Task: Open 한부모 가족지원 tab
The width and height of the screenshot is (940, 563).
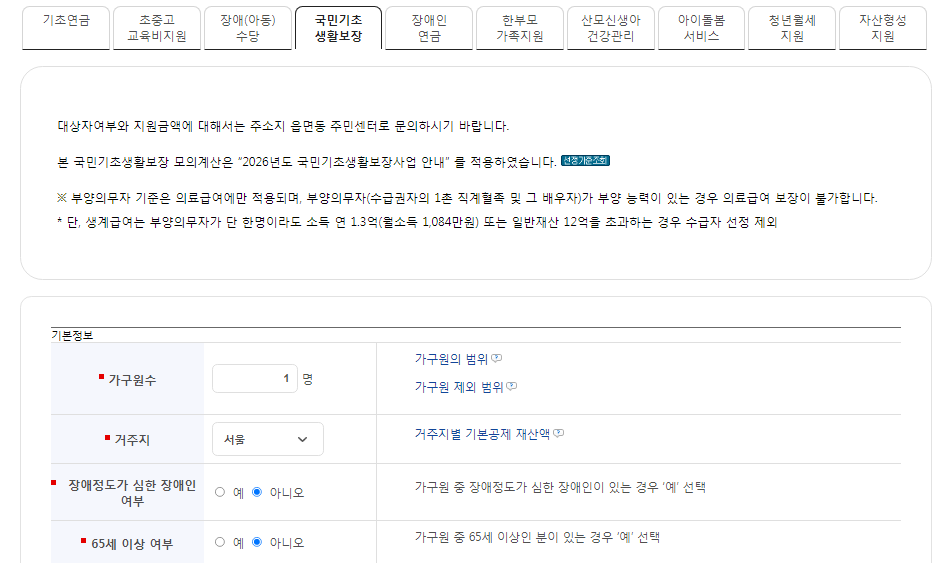Action: (x=520, y=28)
